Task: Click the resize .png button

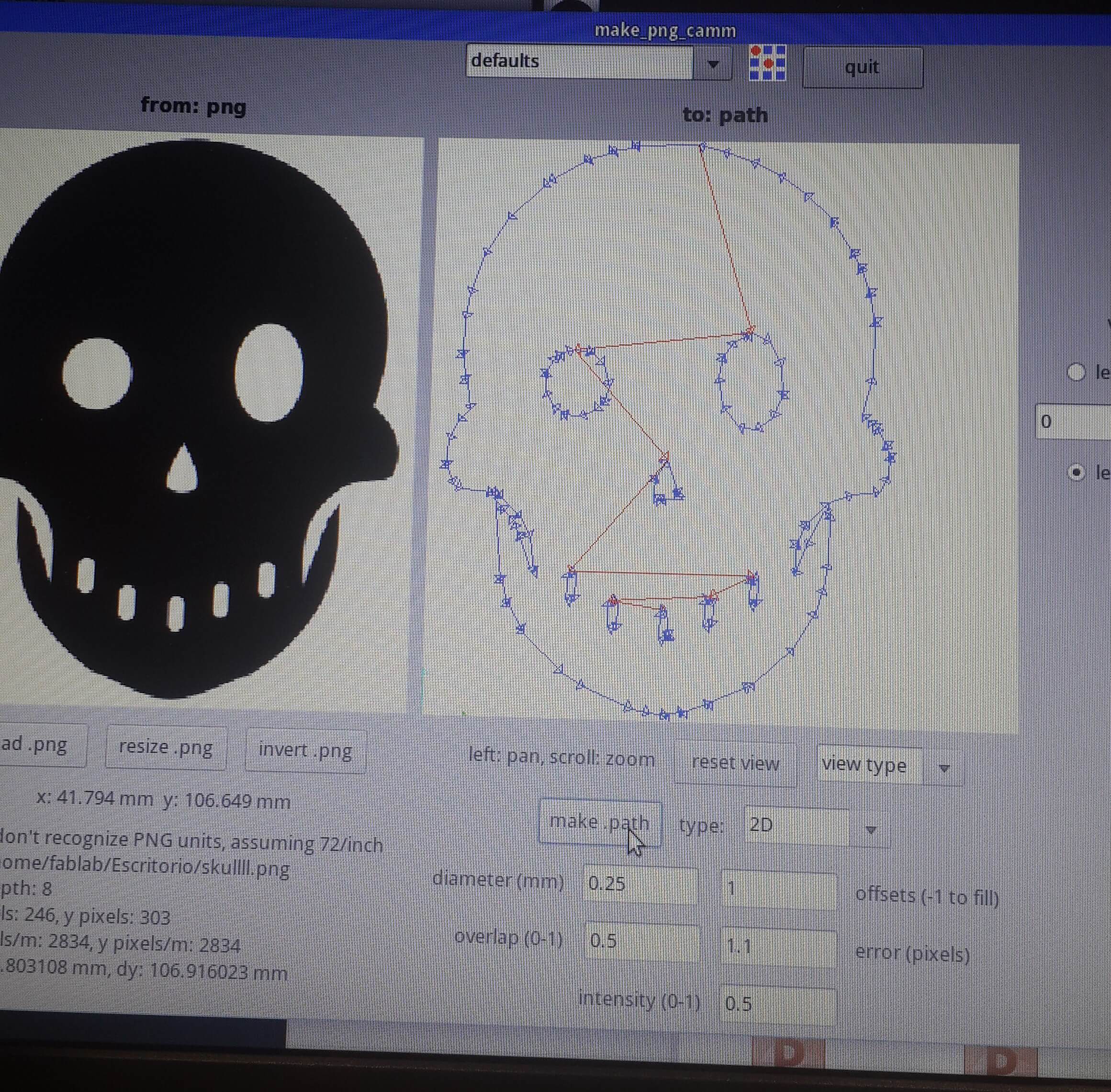Action: click(166, 747)
